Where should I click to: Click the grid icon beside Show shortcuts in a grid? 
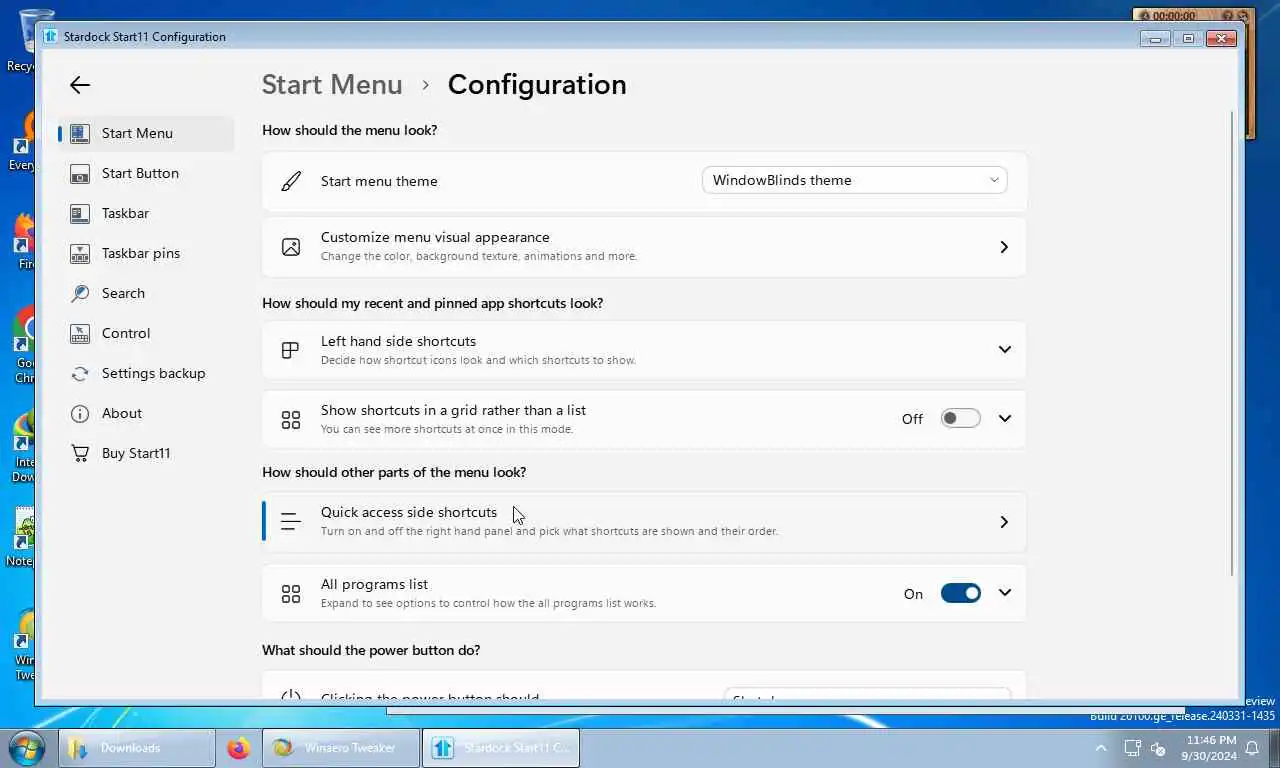point(291,419)
